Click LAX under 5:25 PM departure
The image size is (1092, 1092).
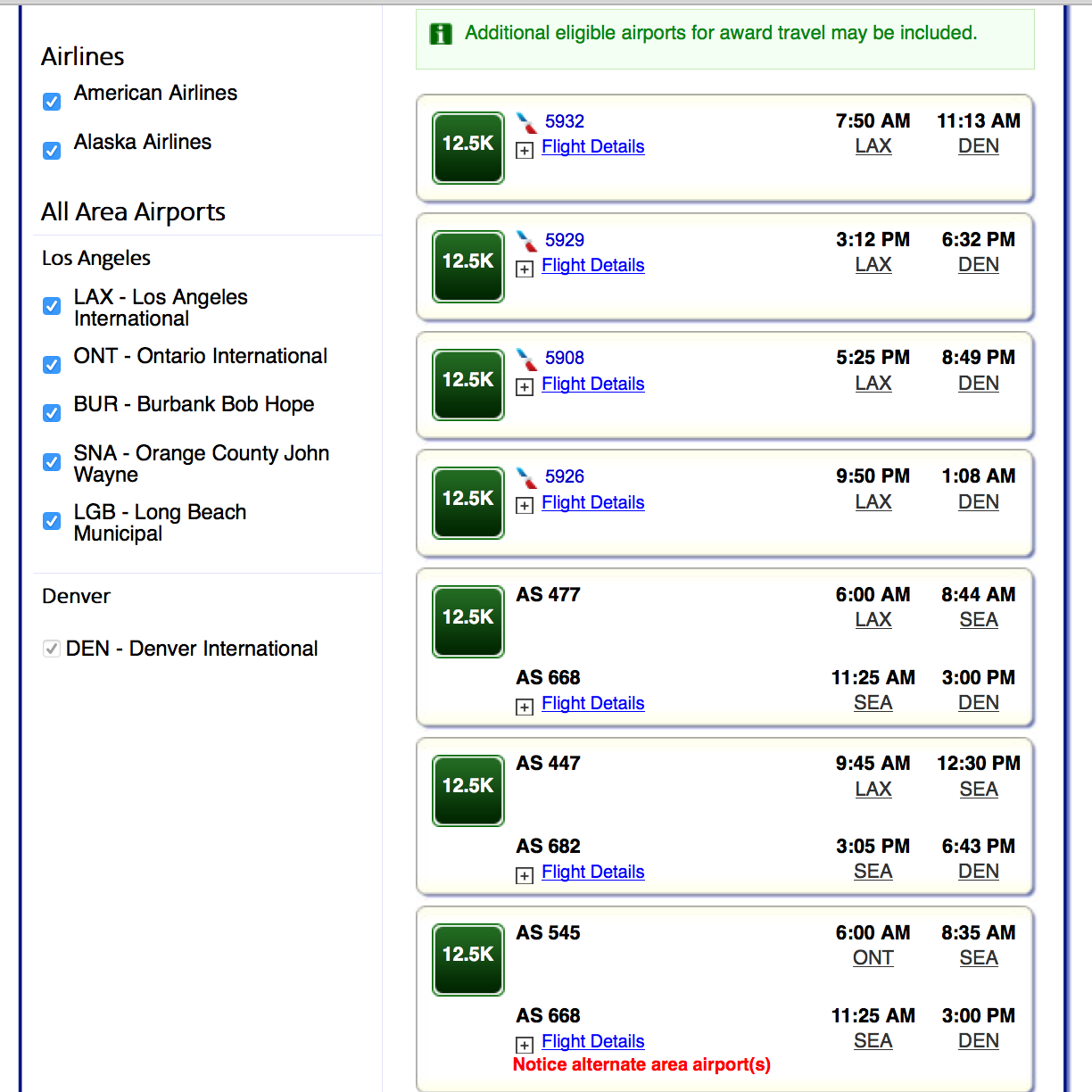[873, 384]
